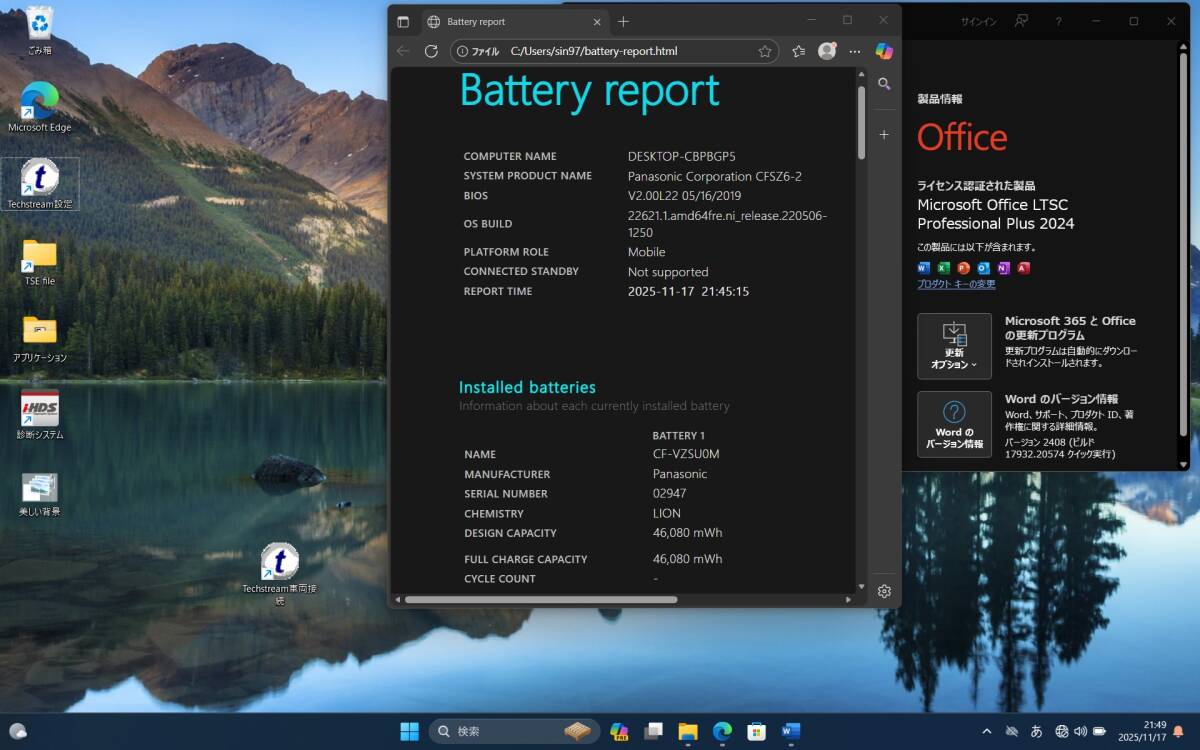This screenshot has height=750, width=1200.
Task: Open a new tab in Edge
Action: tap(623, 21)
